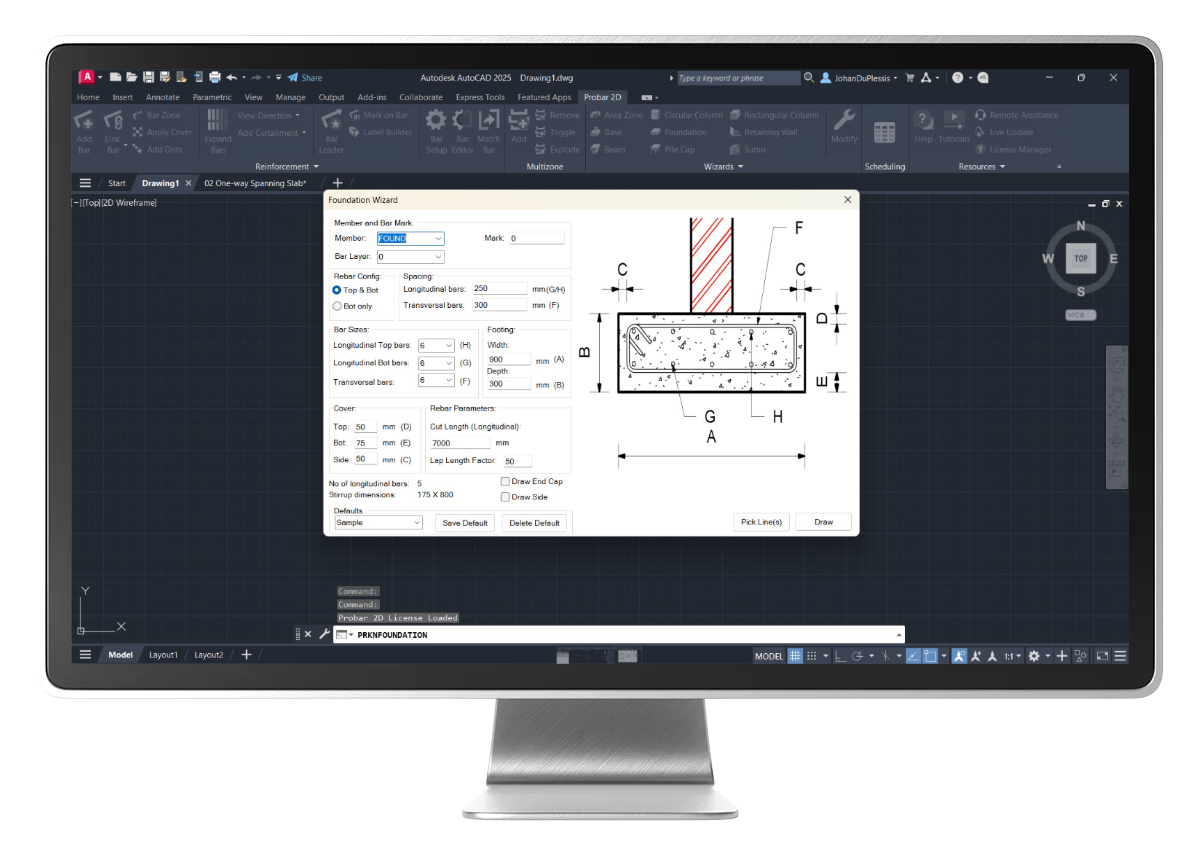Select the Top & Bot radio button
Viewport: 1200px width, 847px height.
click(x=337, y=290)
